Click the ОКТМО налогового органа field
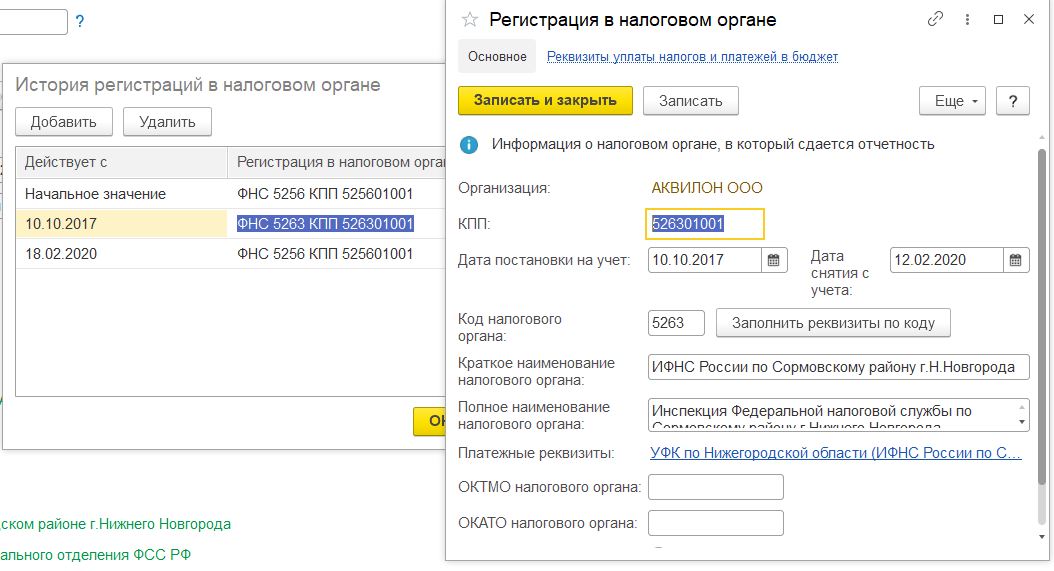Image resolution: width=1054 pixels, height=571 pixels. point(715,487)
